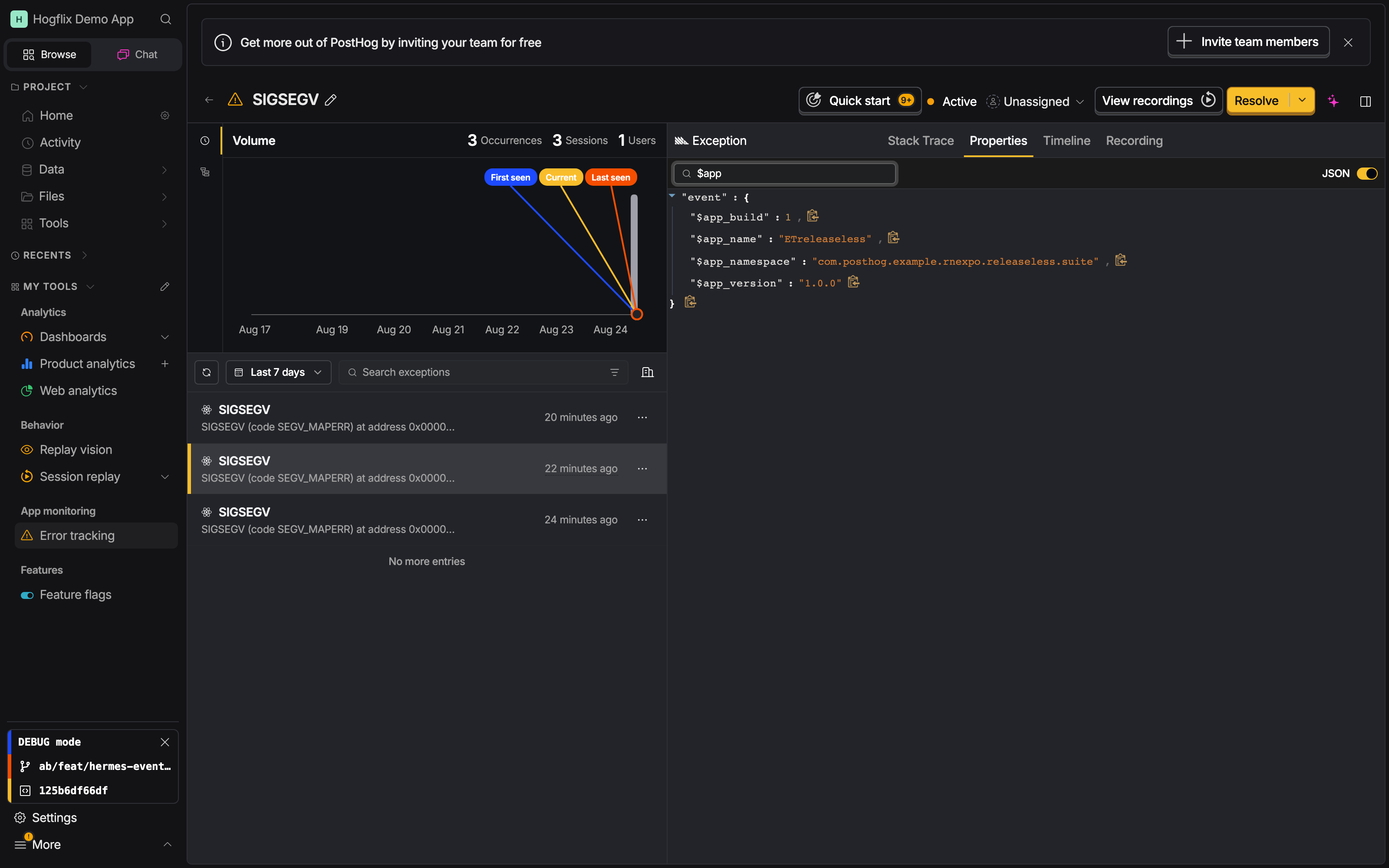The width and height of the screenshot is (1389, 868).
Task: Open the Recording tab
Action: click(x=1134, y=141)
